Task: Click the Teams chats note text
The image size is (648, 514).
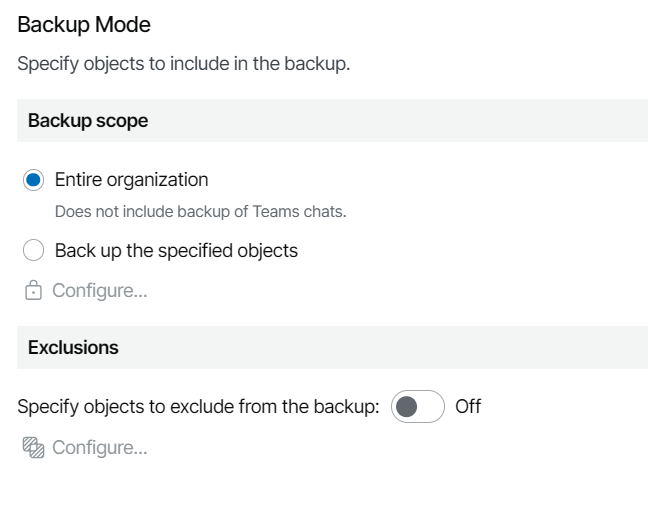Action: 200,212
